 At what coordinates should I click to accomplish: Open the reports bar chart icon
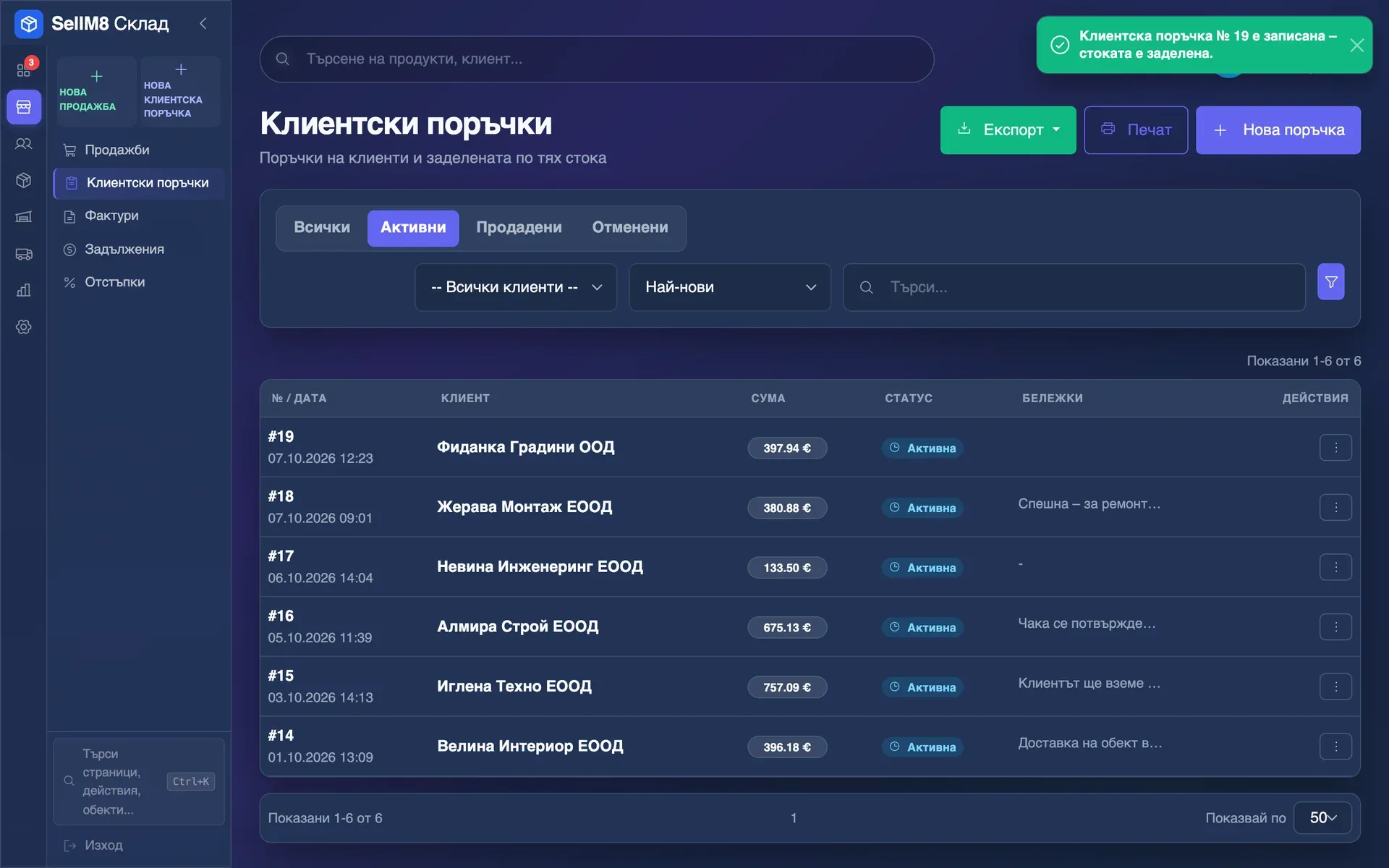(24, 290)
